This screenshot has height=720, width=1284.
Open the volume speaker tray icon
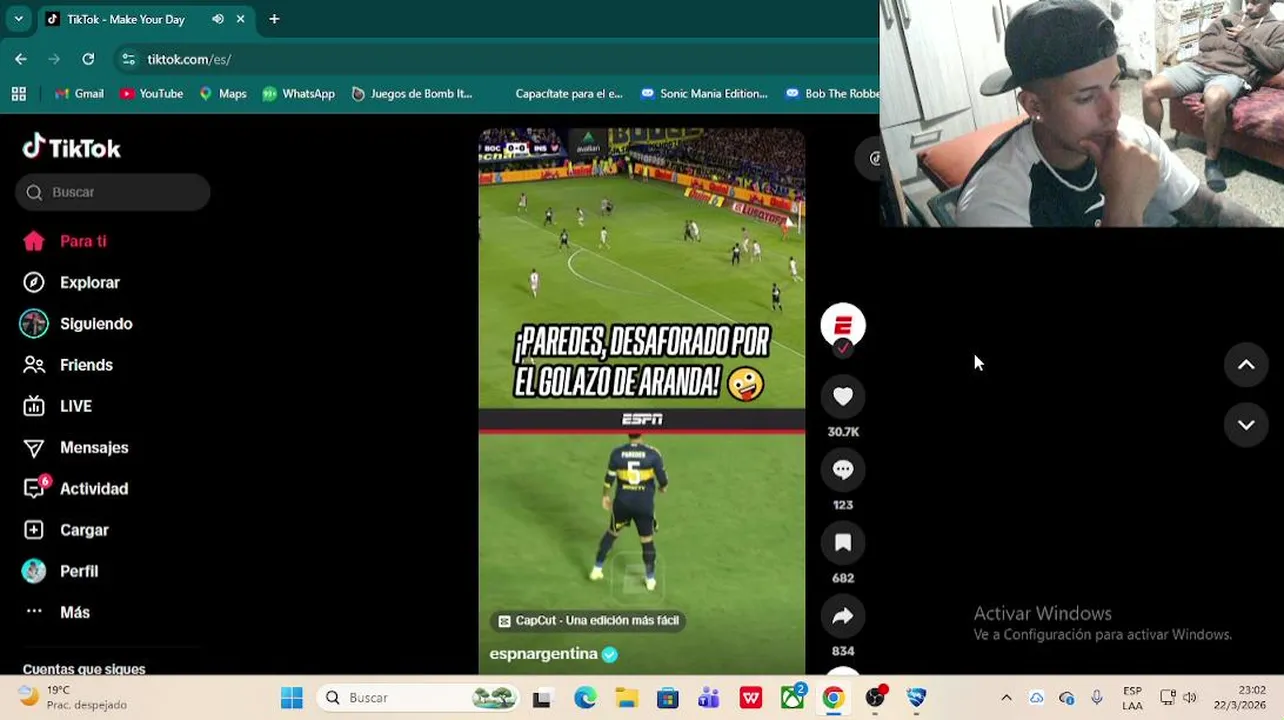tap(1189, 698)
